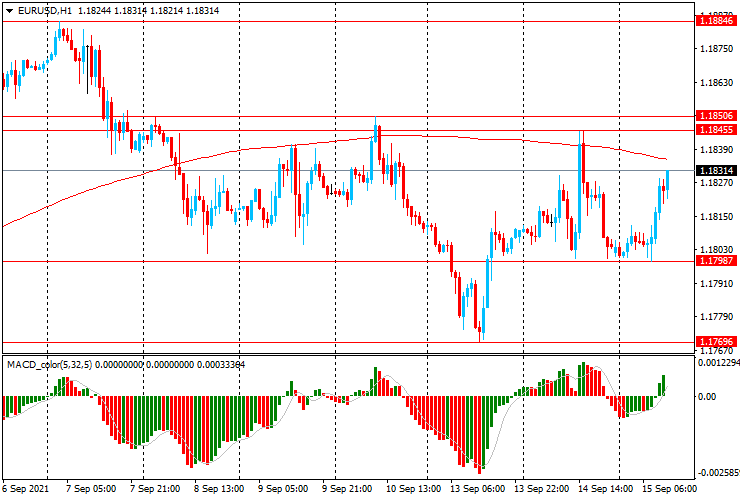Select the 13 Sep 06:00 time axis label
Screen dimensions: 740x500
pos(477,489)
